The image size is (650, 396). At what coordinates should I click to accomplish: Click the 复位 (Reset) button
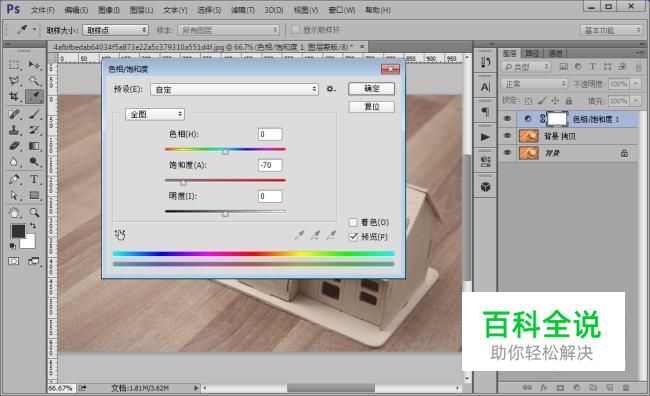(x=371, y=107)
